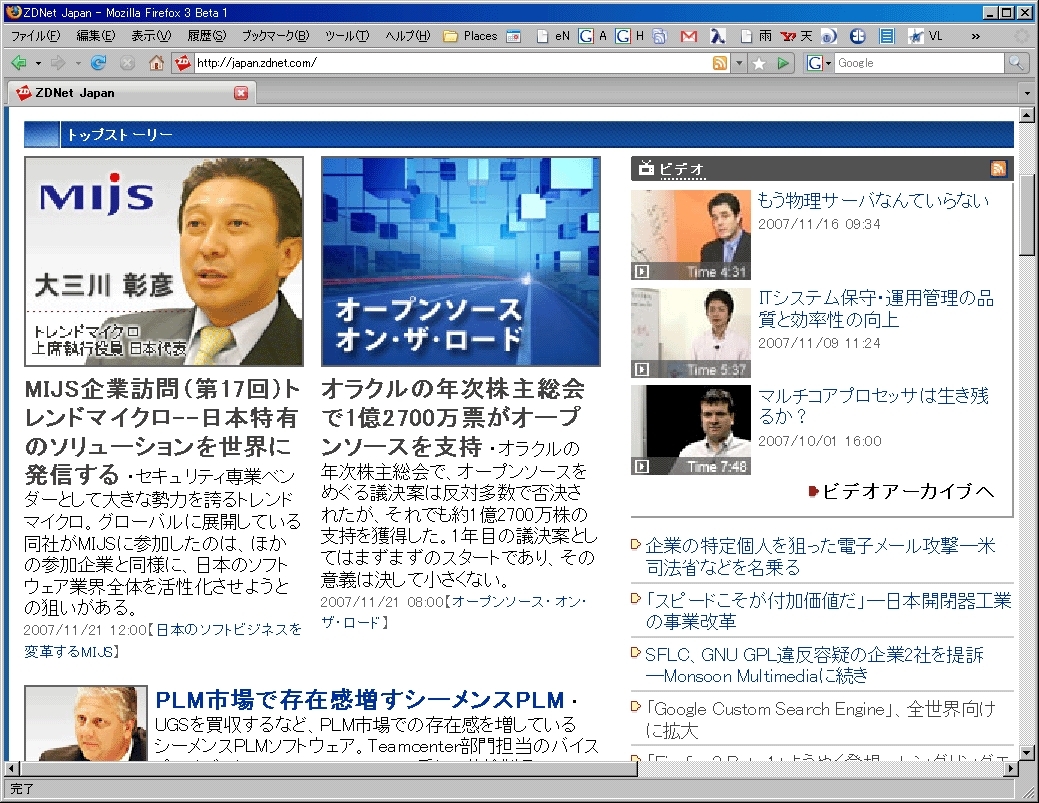Close the ZDNet Japan tab
The height and width of the screenshot is (803, 1039).
tap(241, 93)
